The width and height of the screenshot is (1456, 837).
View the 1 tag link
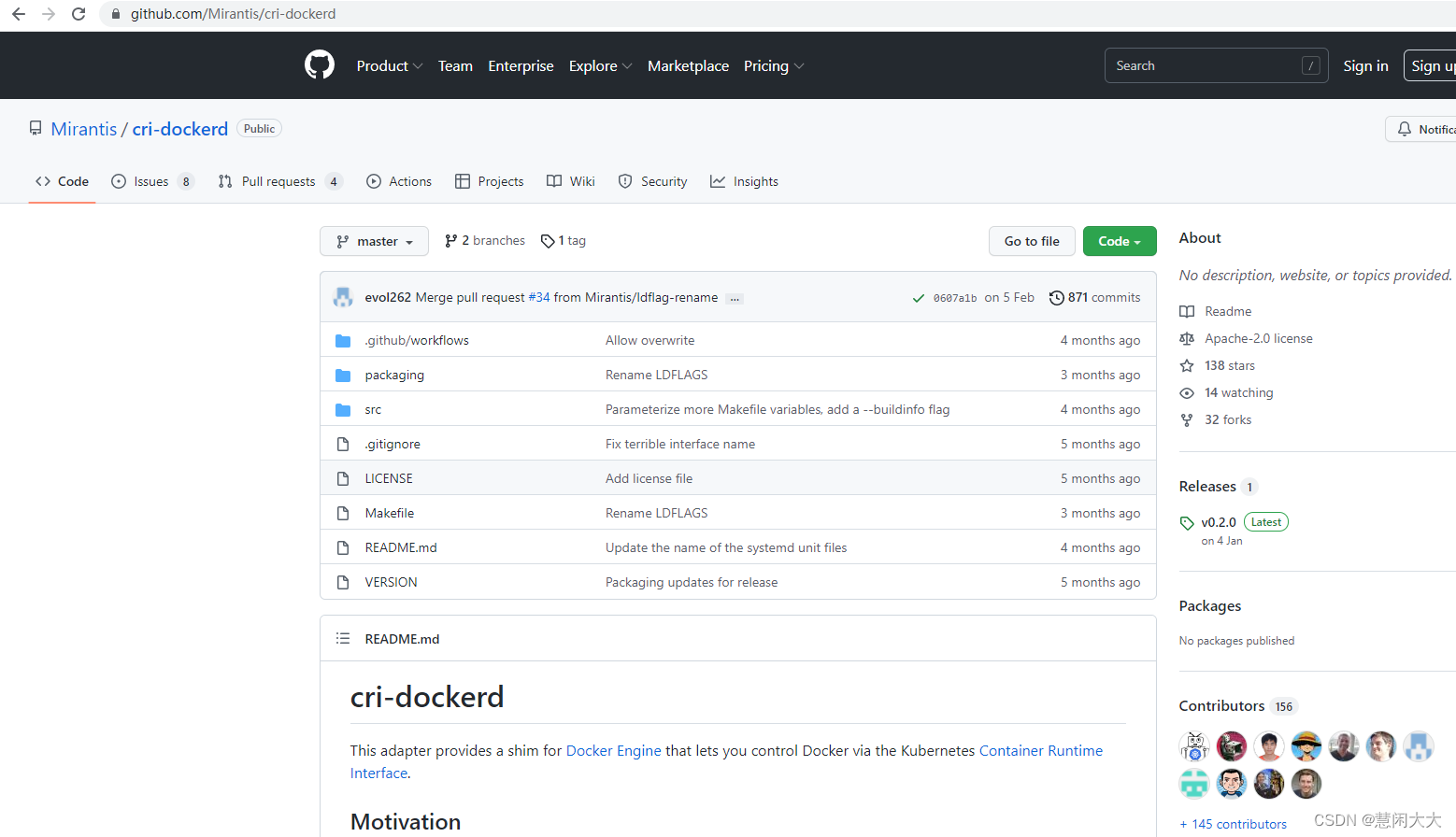click(x=564, y=240)
